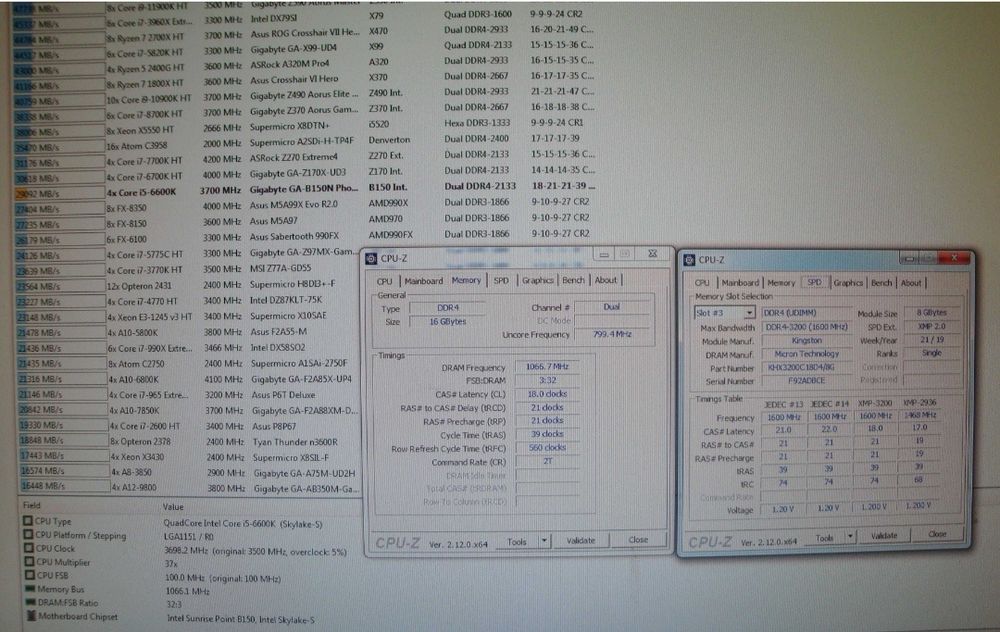Select the 8x Ryzen 7 2700X HT row
The width and height of the screenshot is (1000, 632).
(x=306, y=35)
